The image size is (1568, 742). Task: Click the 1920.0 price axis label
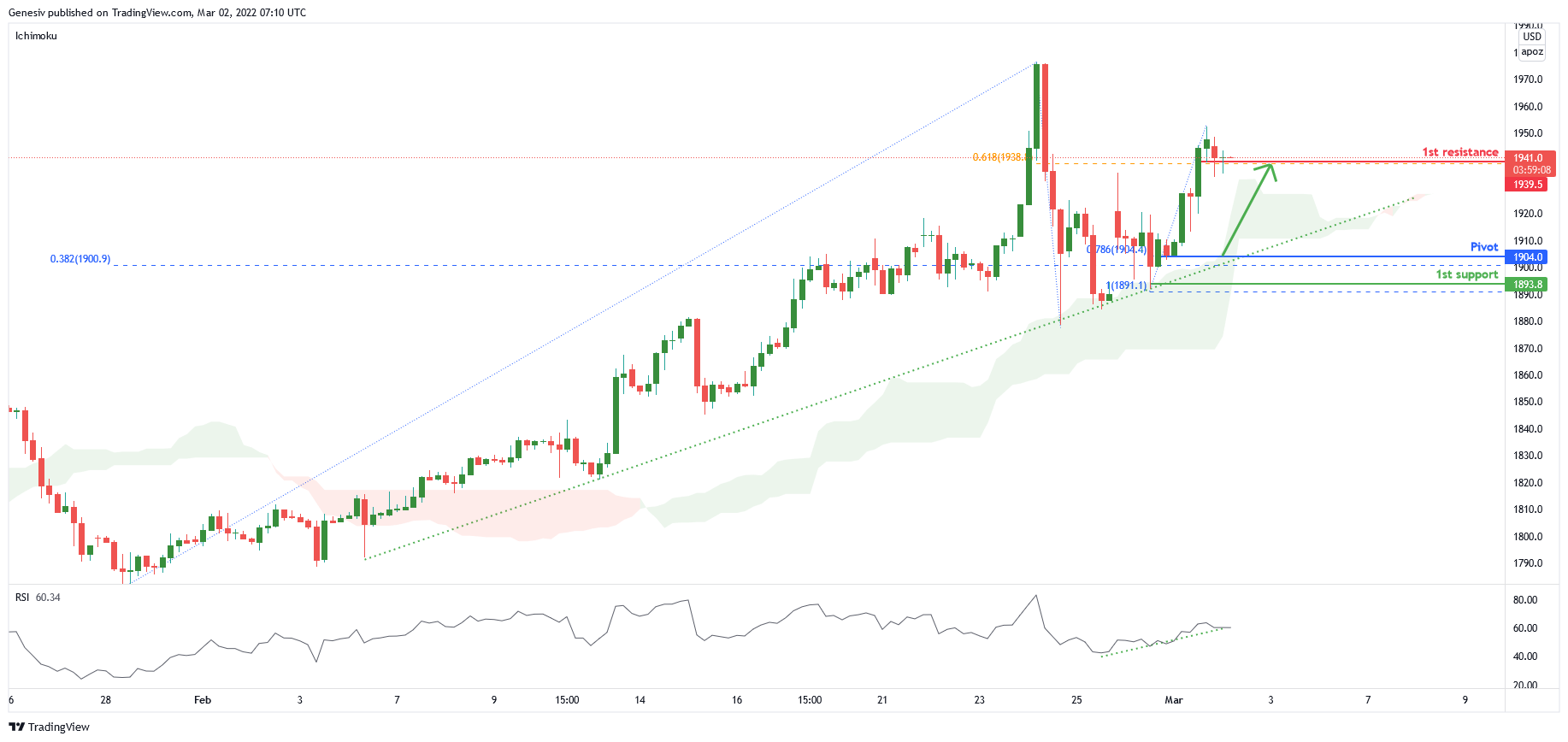[1528, 214]
